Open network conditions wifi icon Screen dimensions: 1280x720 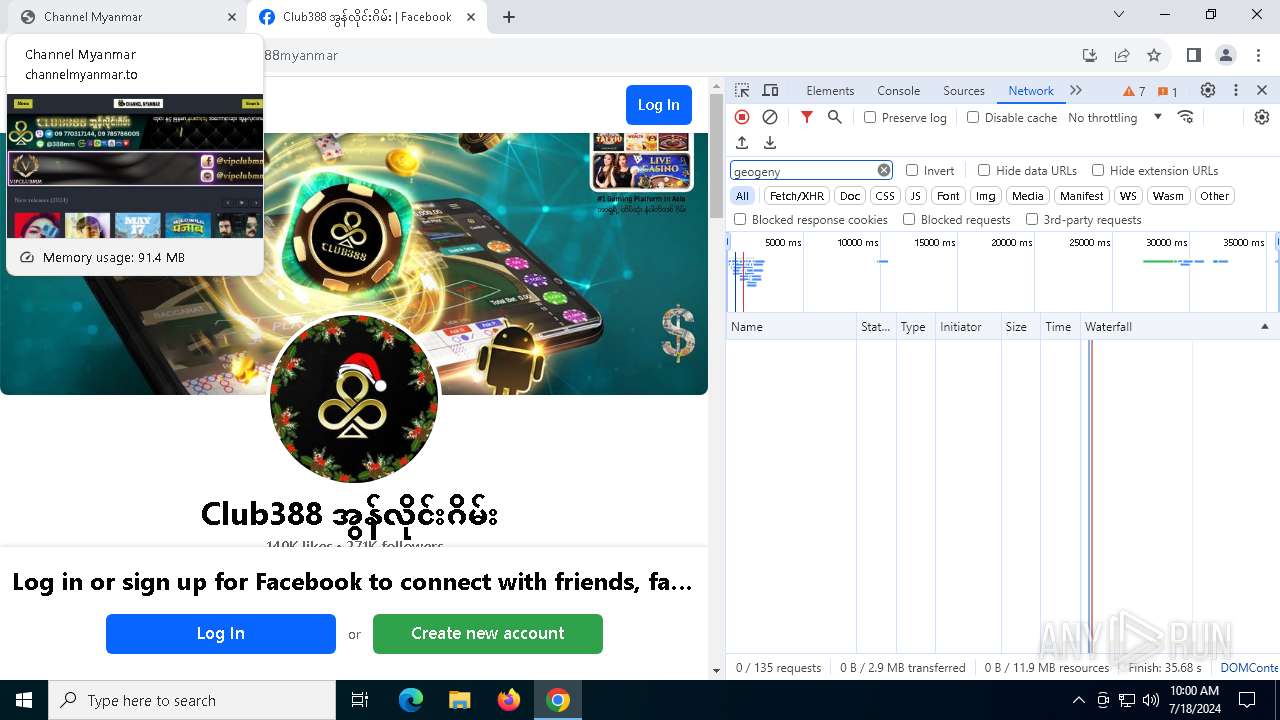(x=1186, y=117)
